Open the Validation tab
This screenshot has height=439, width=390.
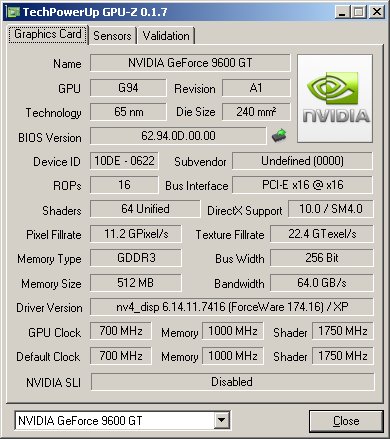click(x=166, y=36)
